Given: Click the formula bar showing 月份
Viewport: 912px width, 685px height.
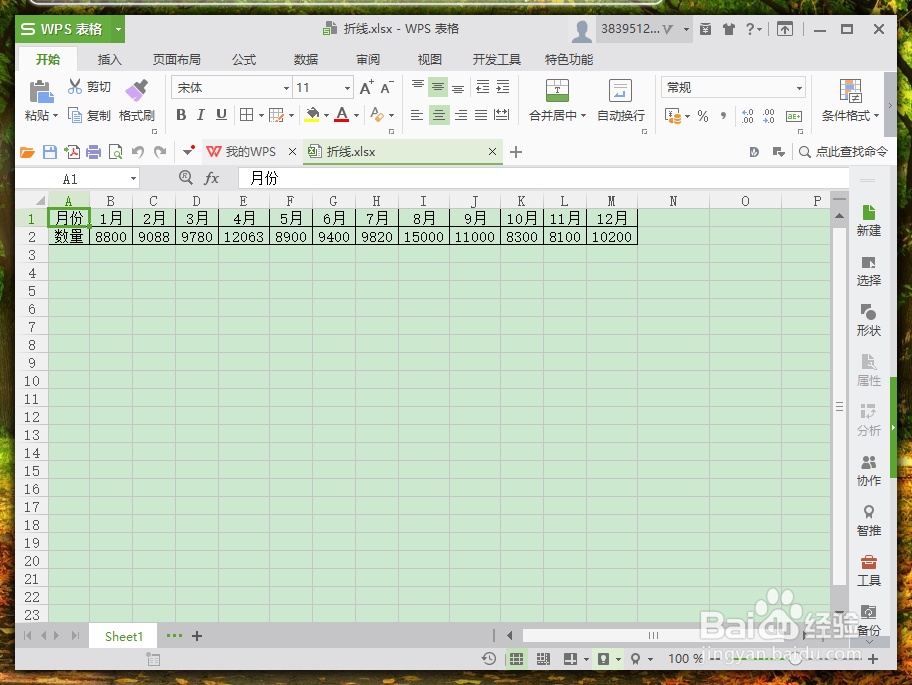Looking at the screenshot, I should click(544, 179).
